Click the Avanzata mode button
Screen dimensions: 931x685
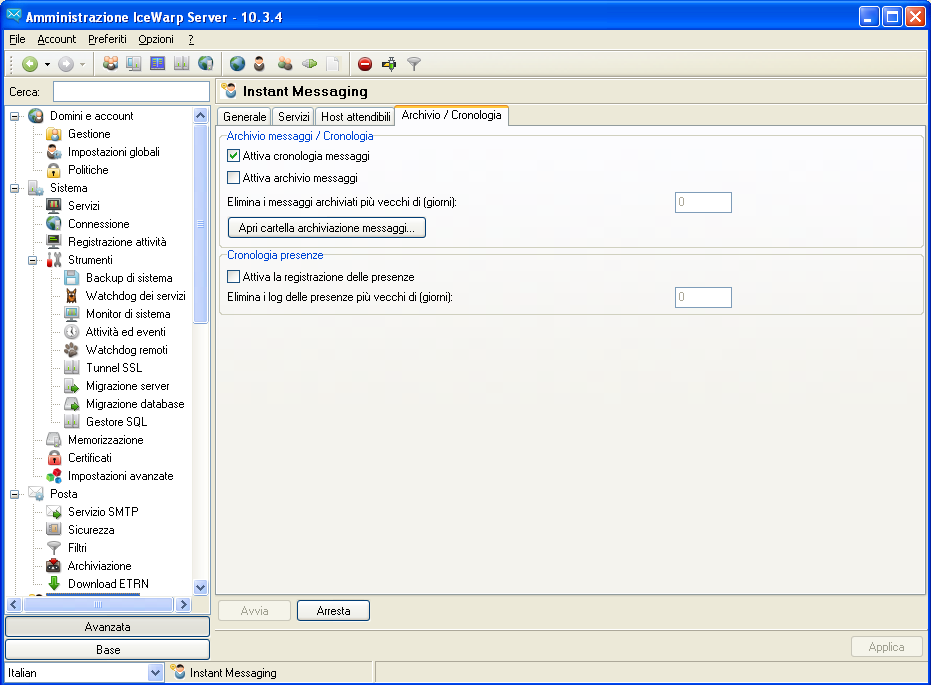click(107, 627)
